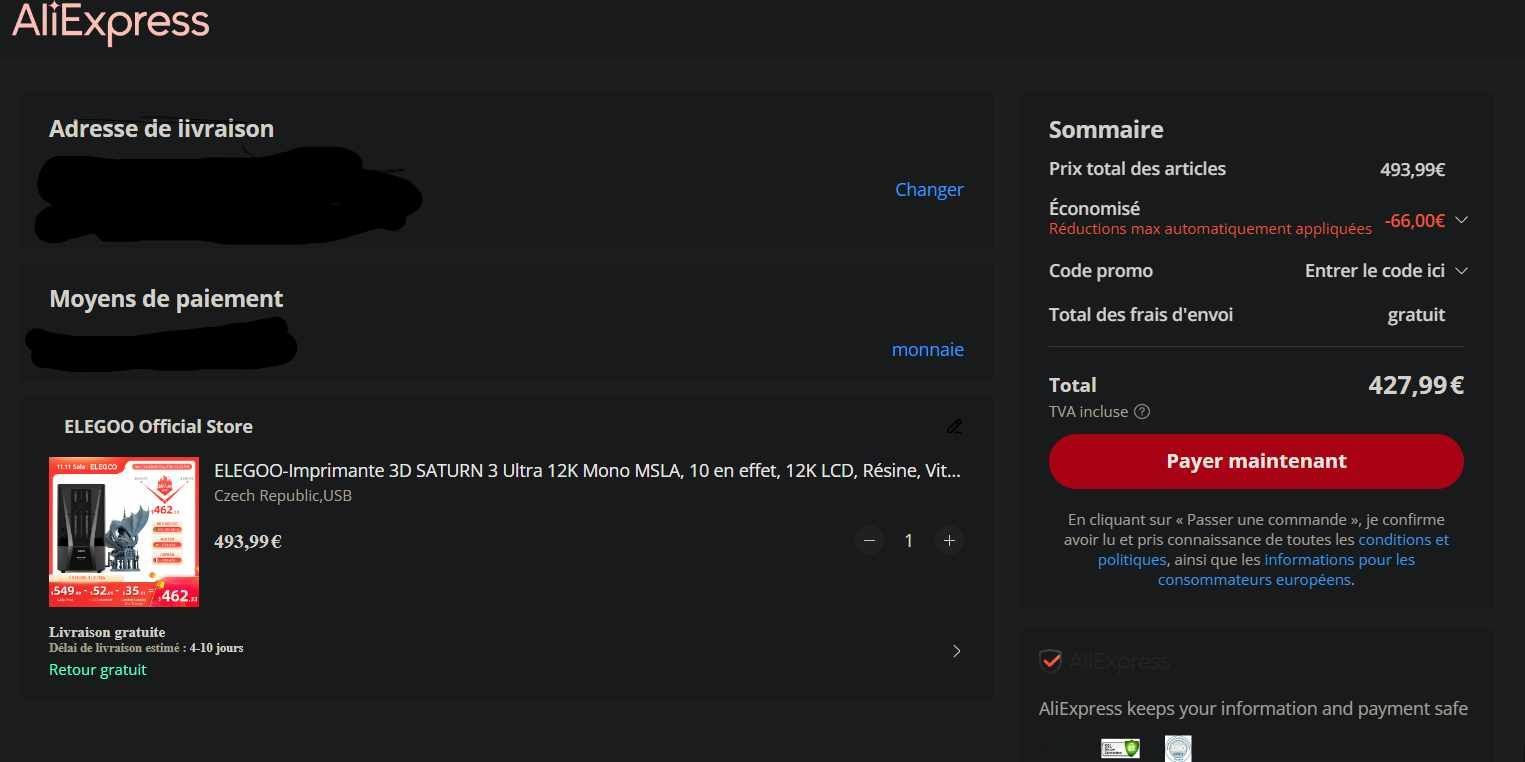Click the edit pencil icon for ELEGOO store
Screen dimensions: 1525x762
954,427
